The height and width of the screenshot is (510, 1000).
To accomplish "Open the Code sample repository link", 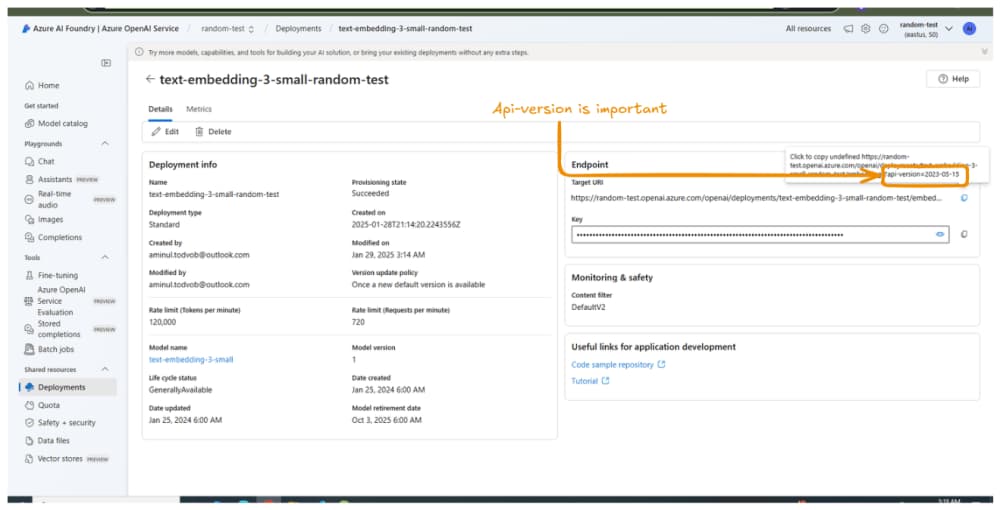I will [x=618, y=365].
